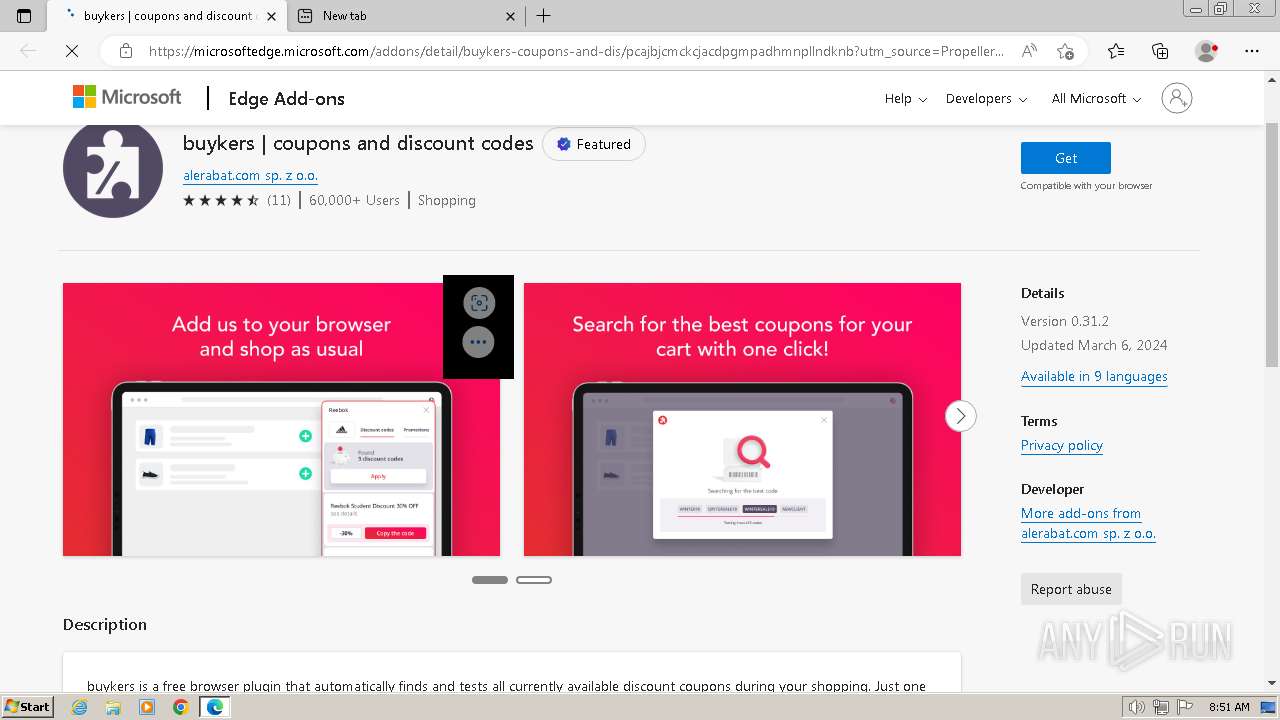Click the buykers extension logo

tap(113, 168)
